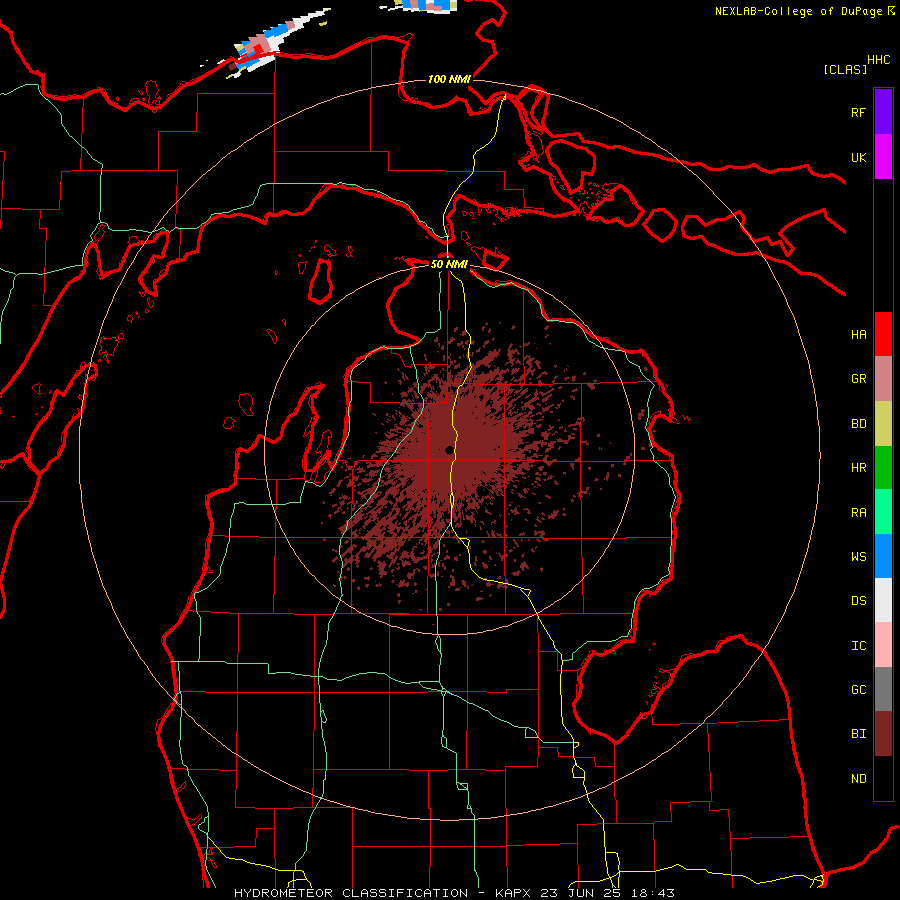
Task: Click the DS legend label
Action: click(858, 601)
